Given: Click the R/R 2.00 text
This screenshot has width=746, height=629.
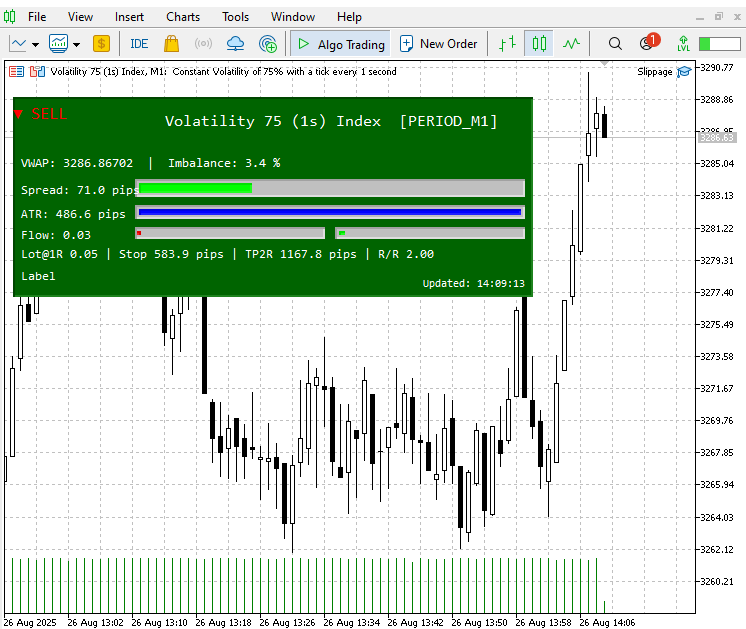Looking at the screenshot, I should tap(406, 254).
